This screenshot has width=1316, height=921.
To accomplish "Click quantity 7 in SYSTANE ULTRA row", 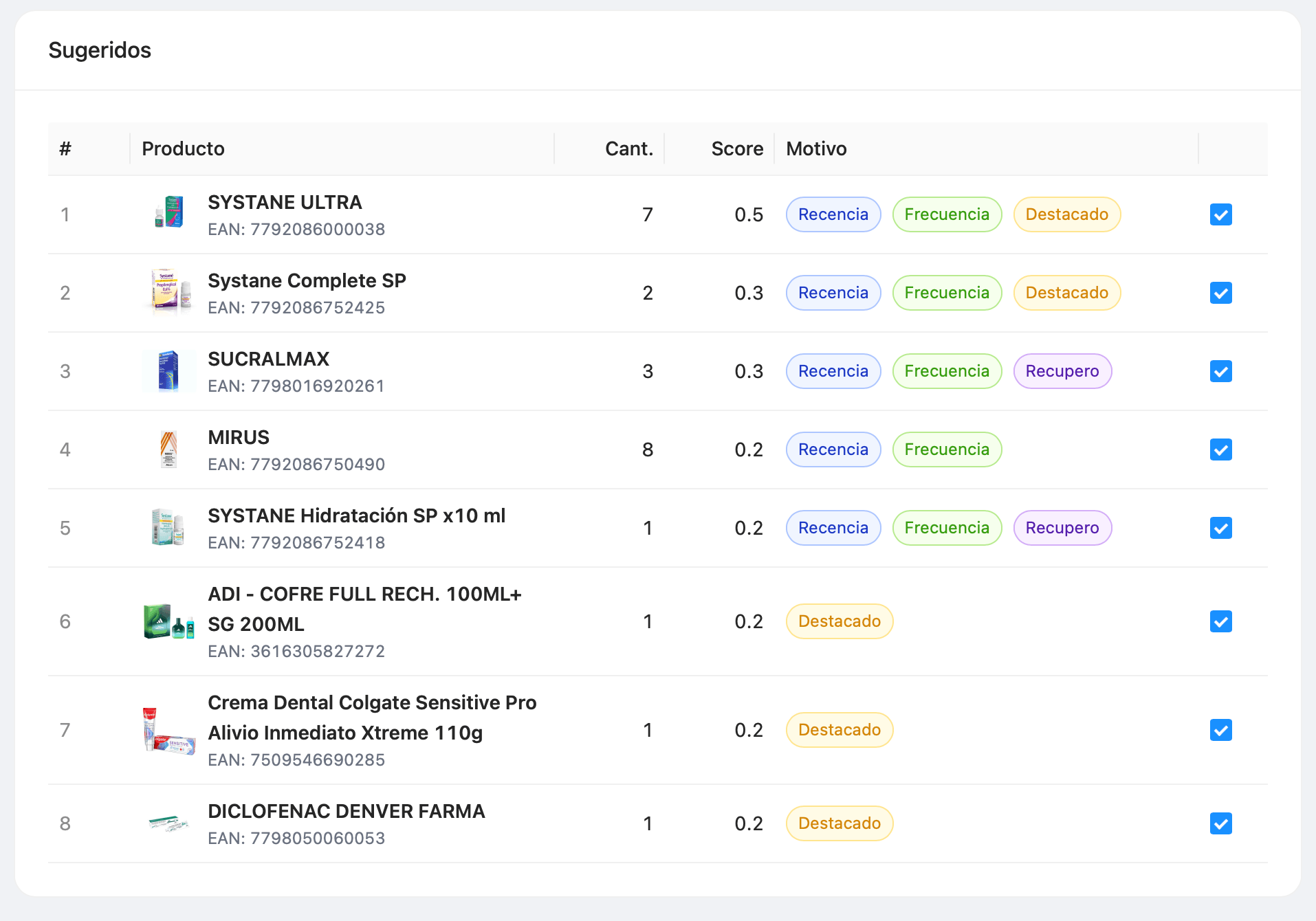I will coord(648,214).
